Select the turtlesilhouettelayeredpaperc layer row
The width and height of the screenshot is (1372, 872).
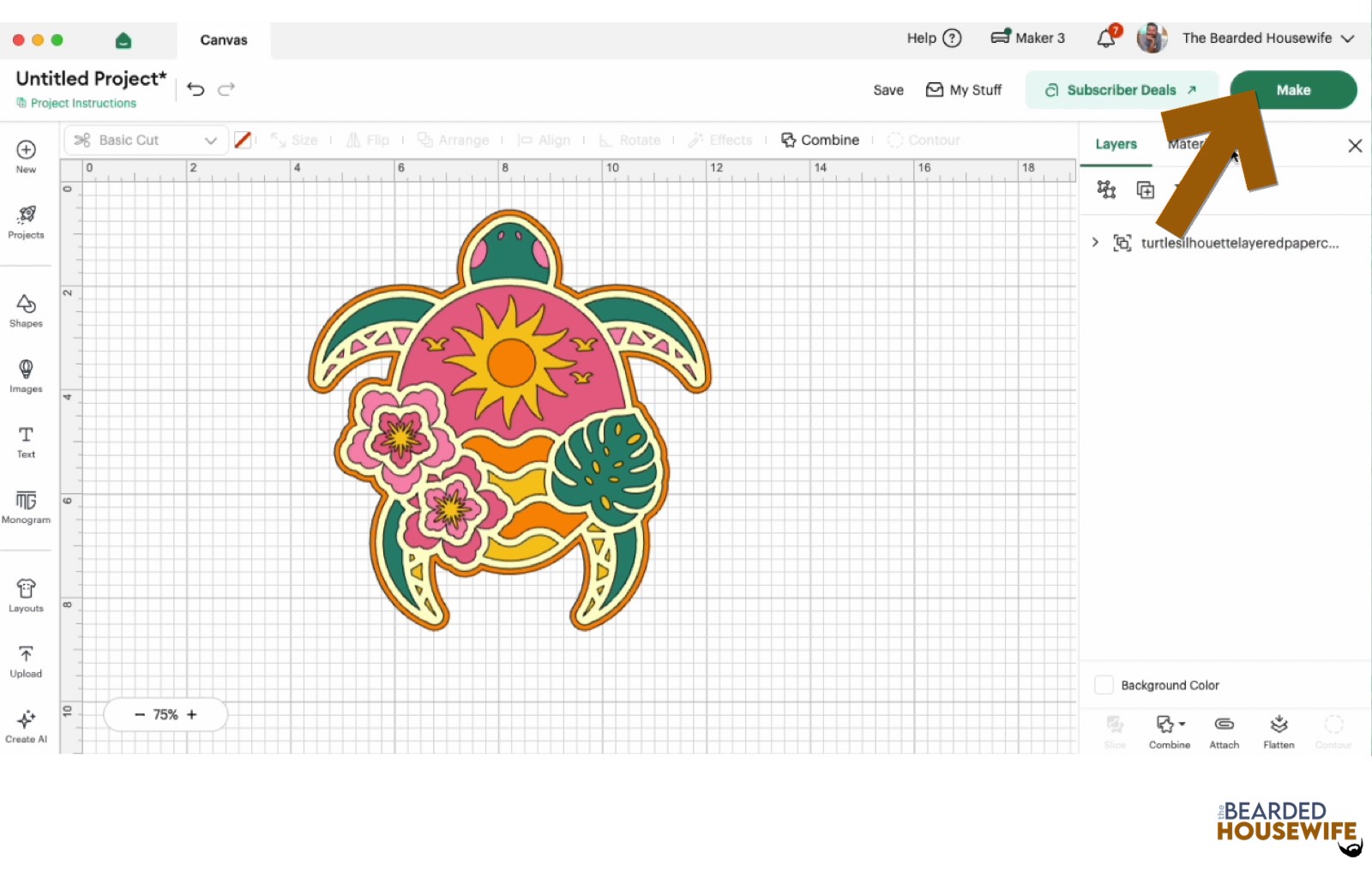[1225, 243]
